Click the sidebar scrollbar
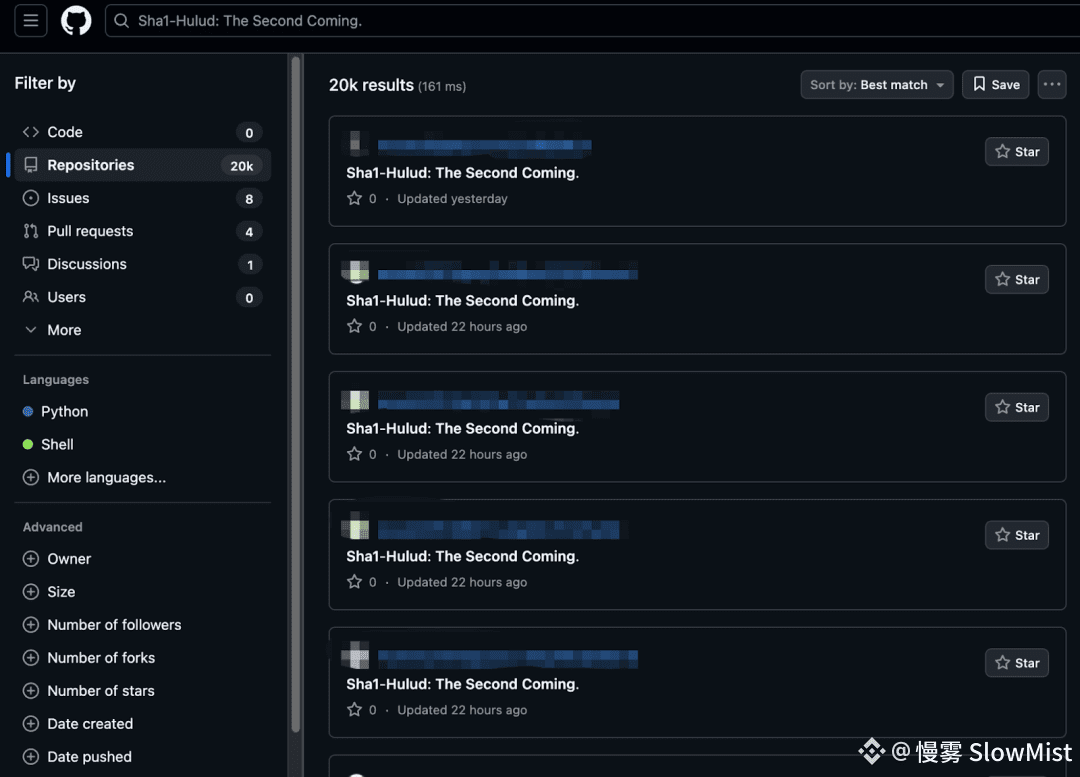The height and width of the screenshot is (777, 1080). coord(295,394)
